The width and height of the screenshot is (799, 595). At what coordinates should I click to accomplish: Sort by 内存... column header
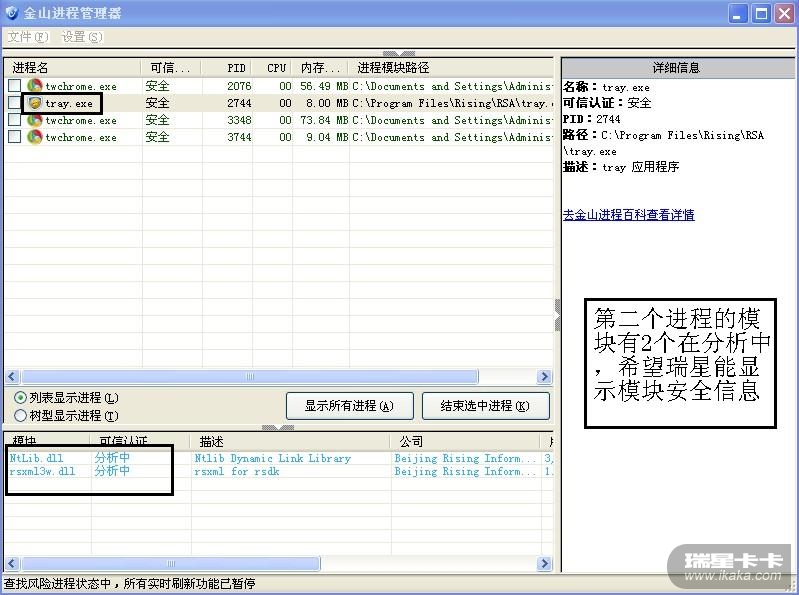(x=320, y=67)
